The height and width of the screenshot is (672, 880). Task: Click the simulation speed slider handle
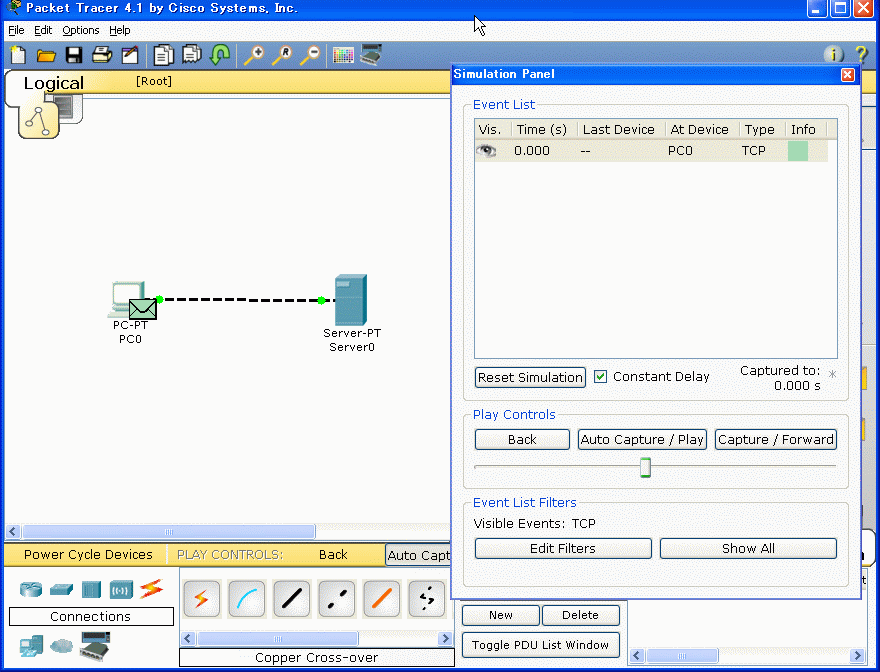point(645,467)
